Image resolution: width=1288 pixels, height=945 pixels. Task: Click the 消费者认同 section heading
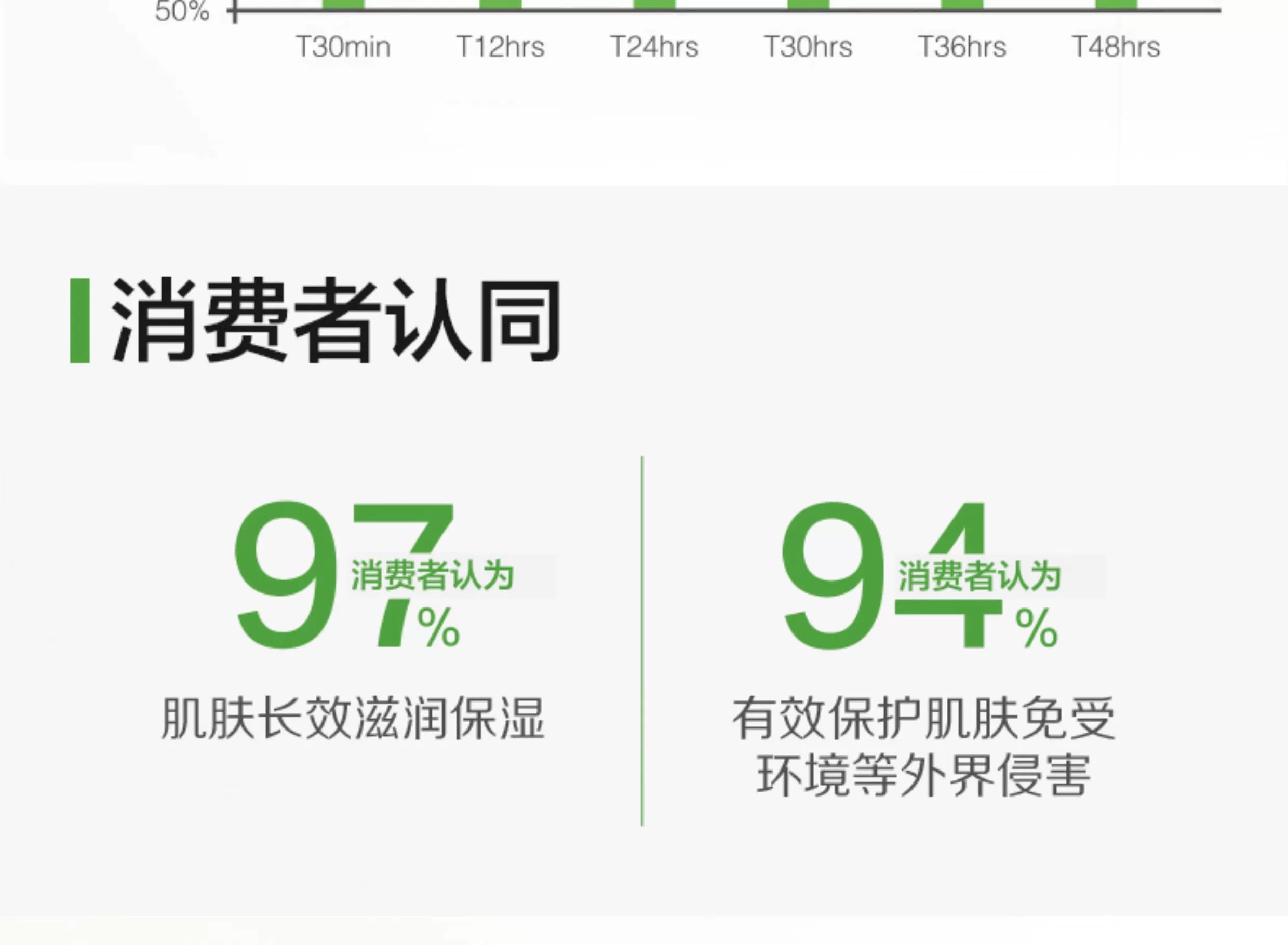click(x=336, y=320)
